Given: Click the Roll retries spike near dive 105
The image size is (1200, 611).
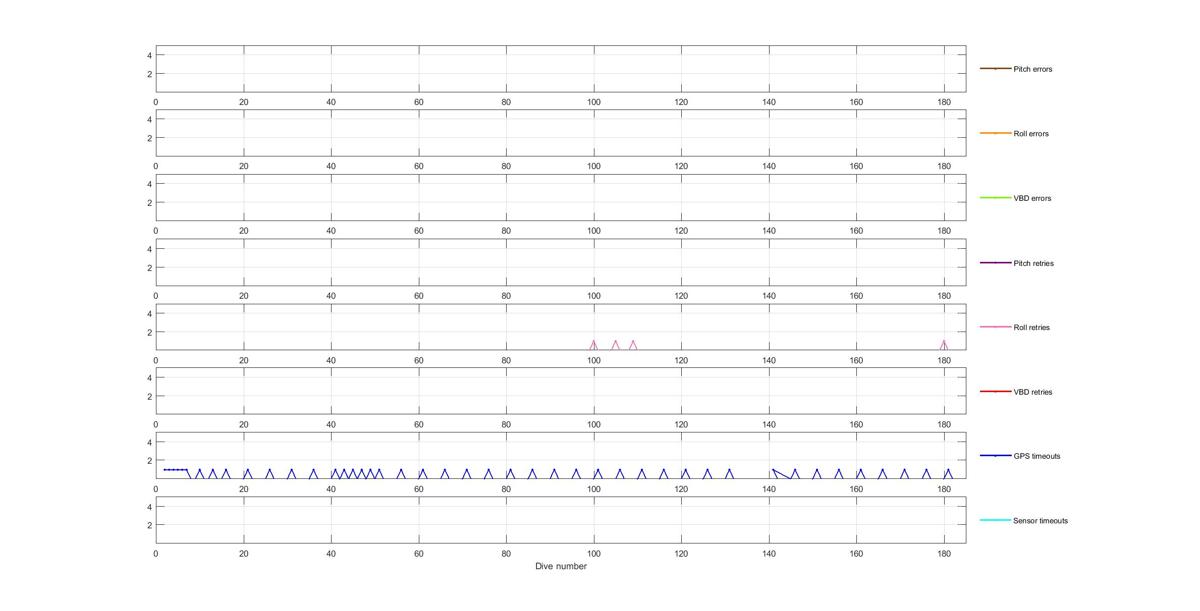Looking at the screenshot, I should pos(615,345).
